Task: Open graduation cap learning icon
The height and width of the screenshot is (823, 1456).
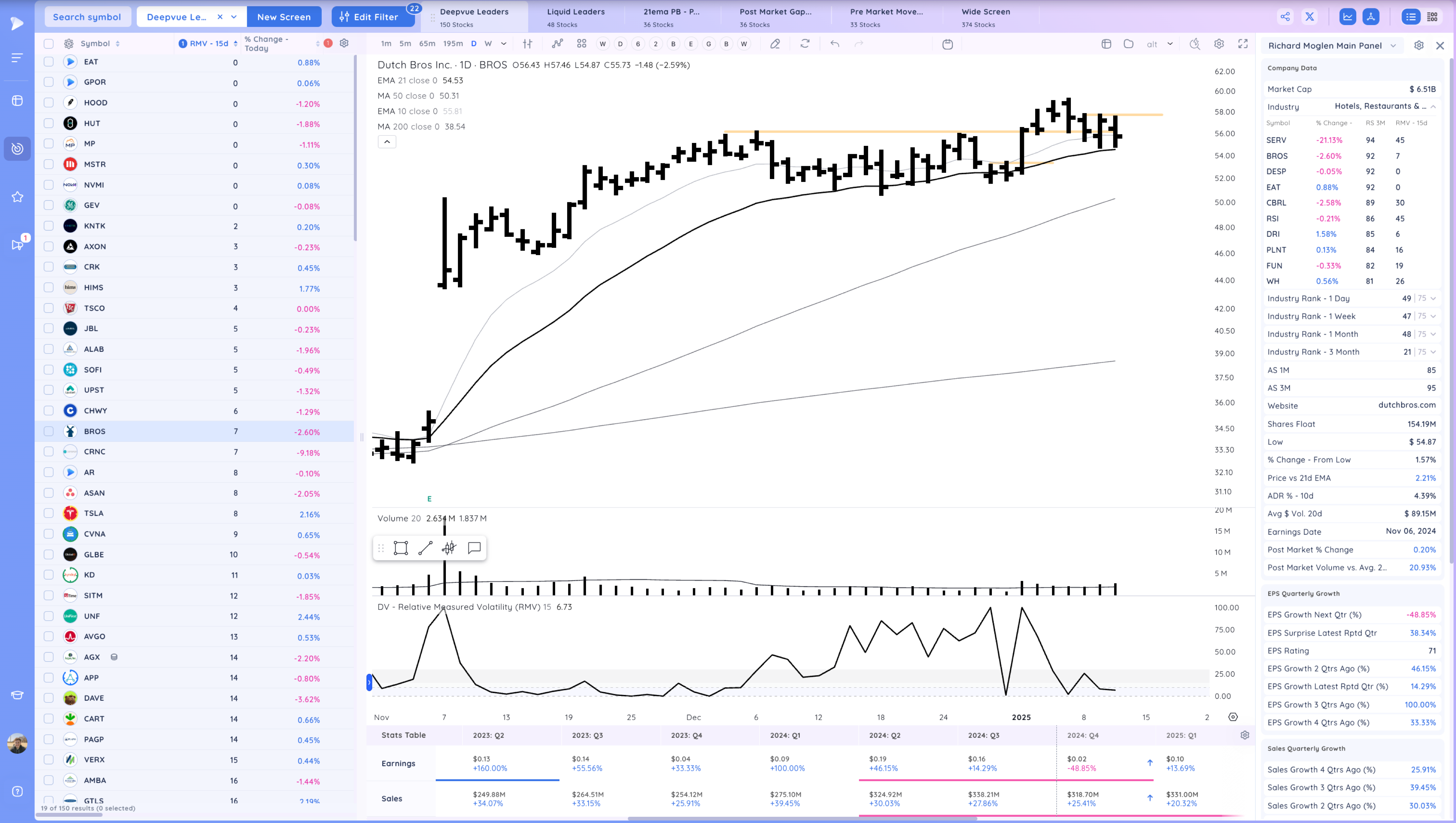Action: [17, 695]
